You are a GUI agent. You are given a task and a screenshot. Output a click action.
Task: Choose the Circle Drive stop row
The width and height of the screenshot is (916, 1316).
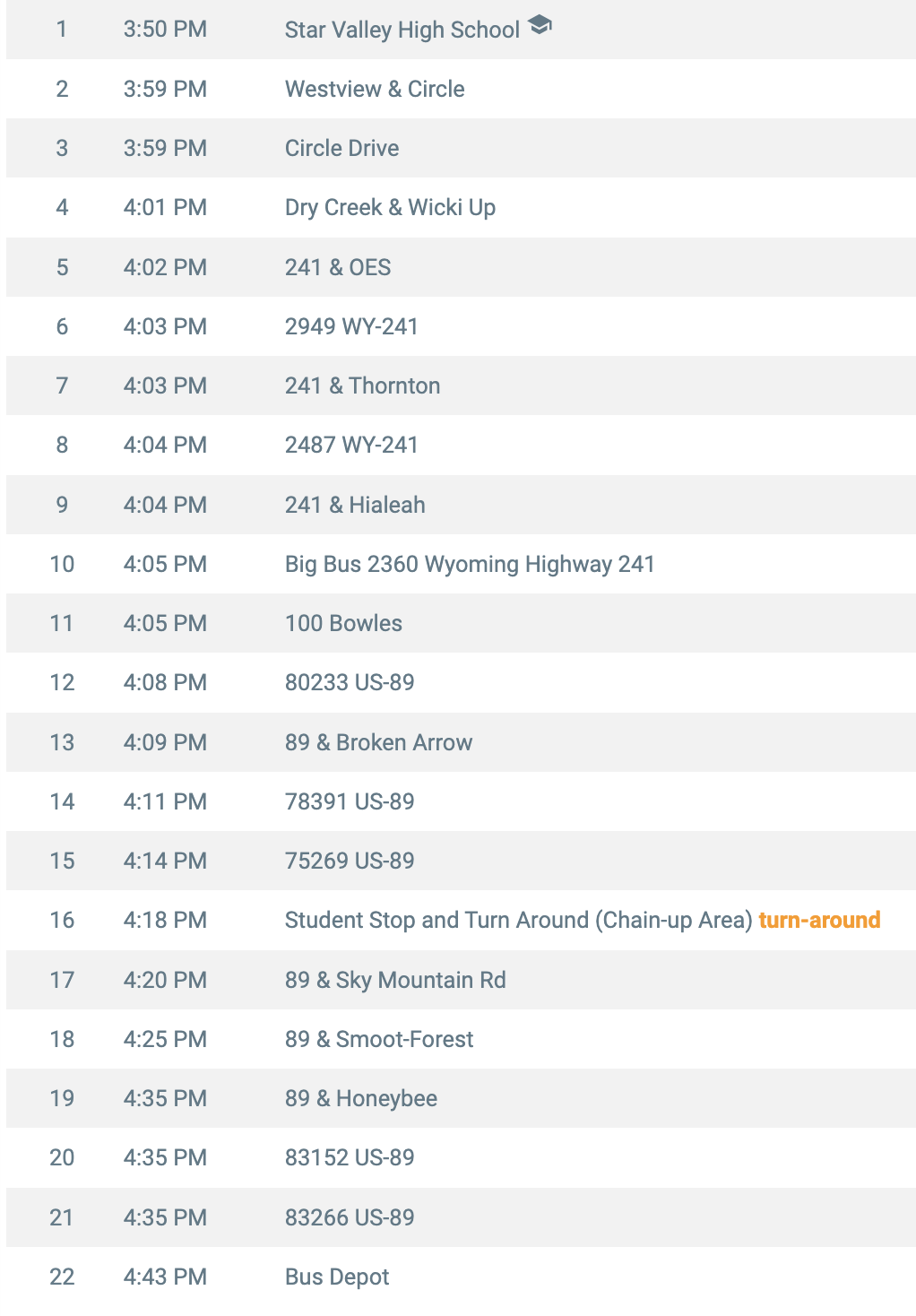[461, 148]
